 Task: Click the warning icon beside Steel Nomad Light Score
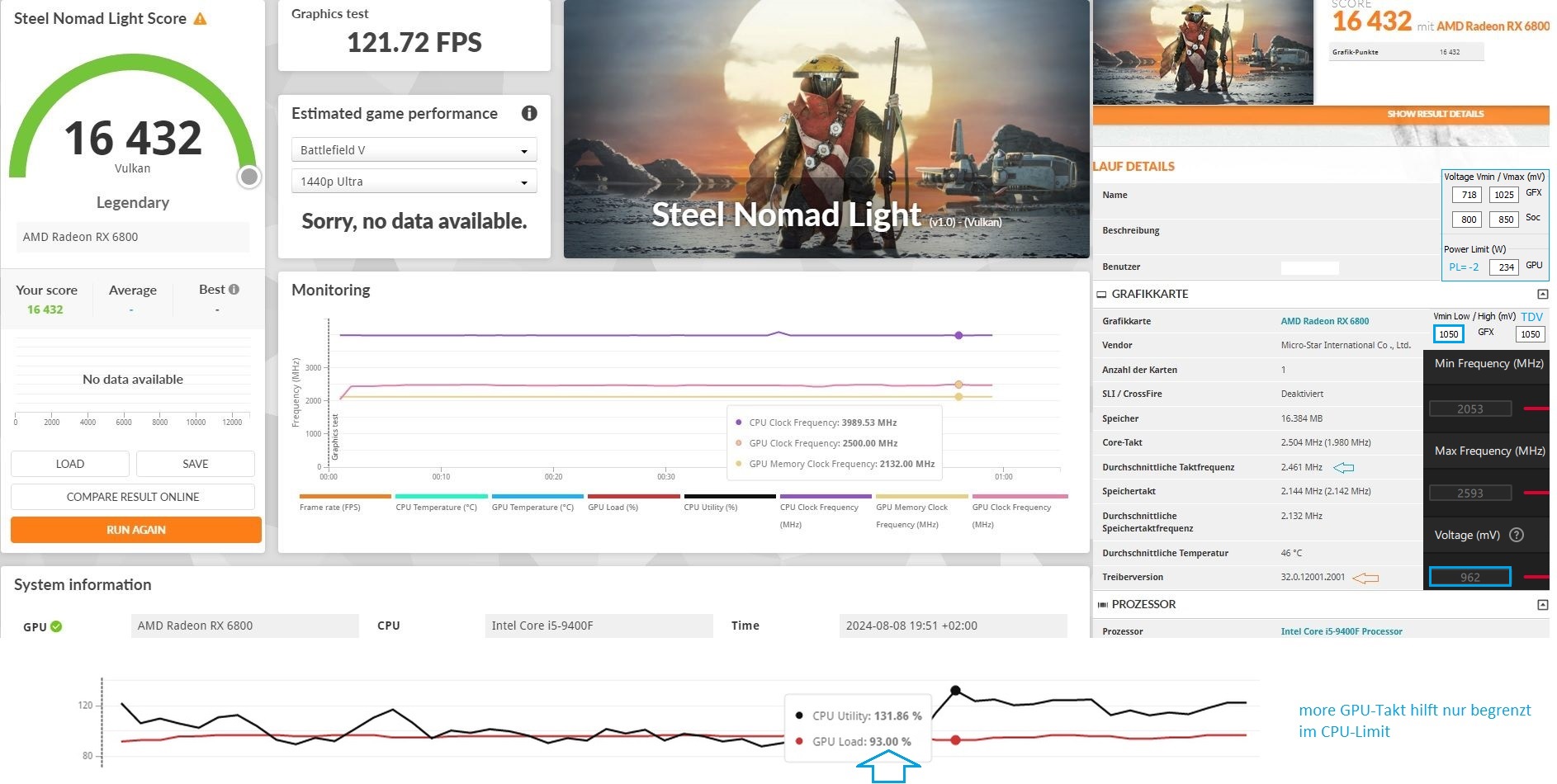pyautogui.click(x=200, y=18)
